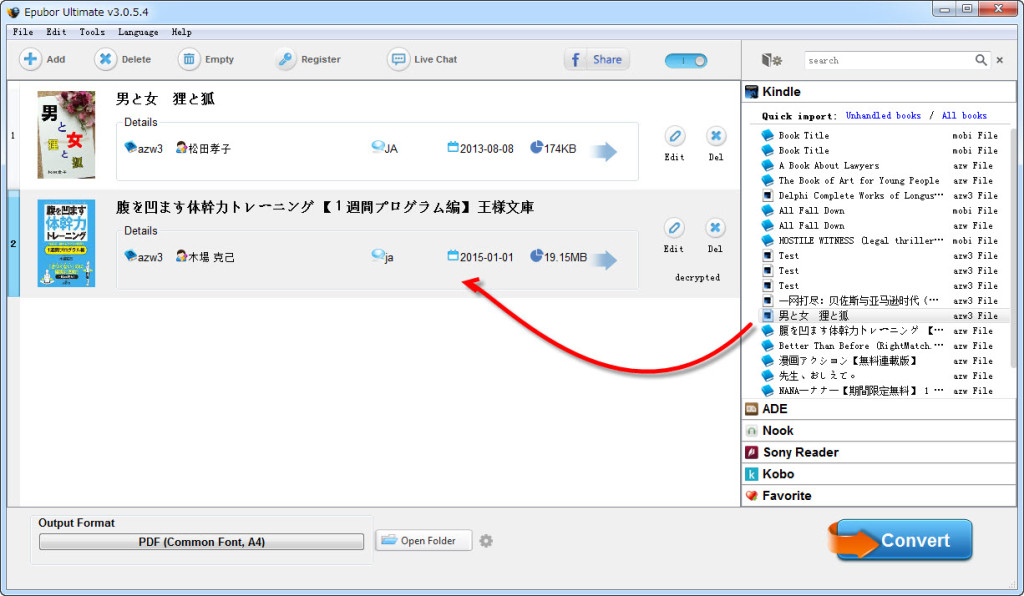Click the Unhandled books link
This screenshot has height=596, width=1024.
(x=883, y=116)
